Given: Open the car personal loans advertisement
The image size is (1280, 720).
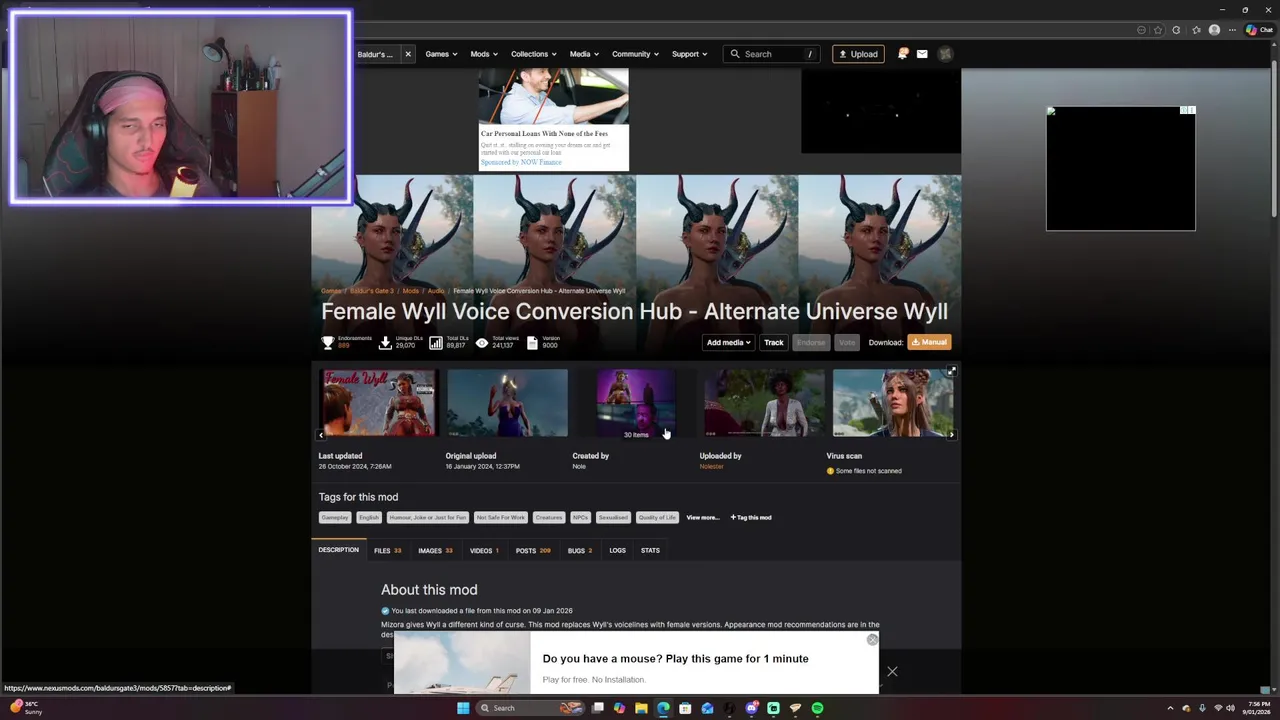Looking at the screenshot, I should click(553, 120).
